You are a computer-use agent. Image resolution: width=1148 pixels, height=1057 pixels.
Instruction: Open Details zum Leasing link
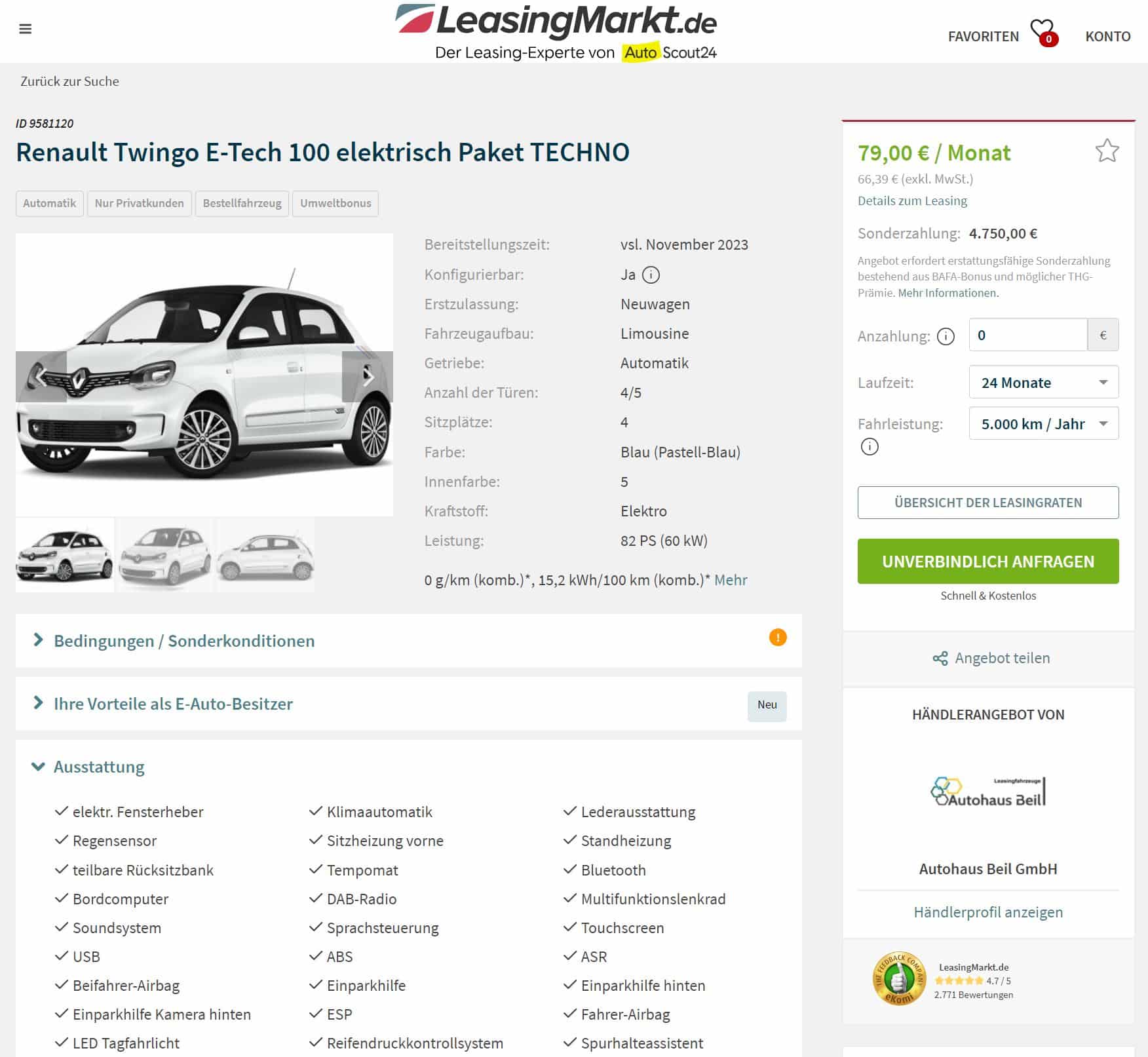(x=912, y=201)
